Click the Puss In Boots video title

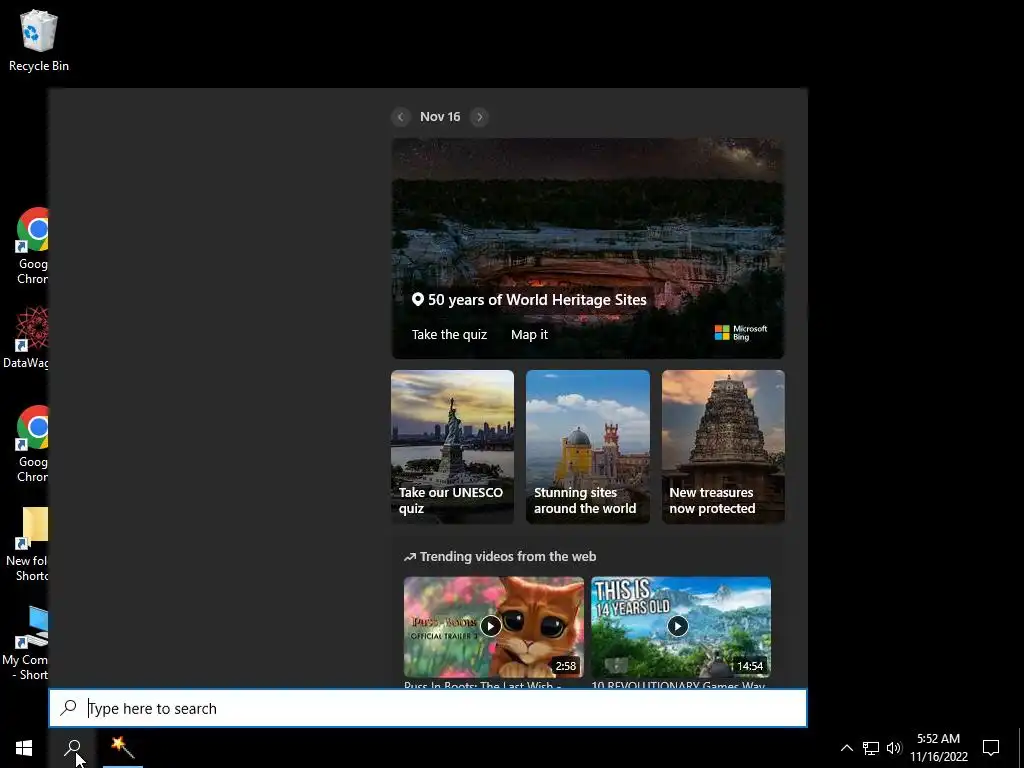coord(483,685)
